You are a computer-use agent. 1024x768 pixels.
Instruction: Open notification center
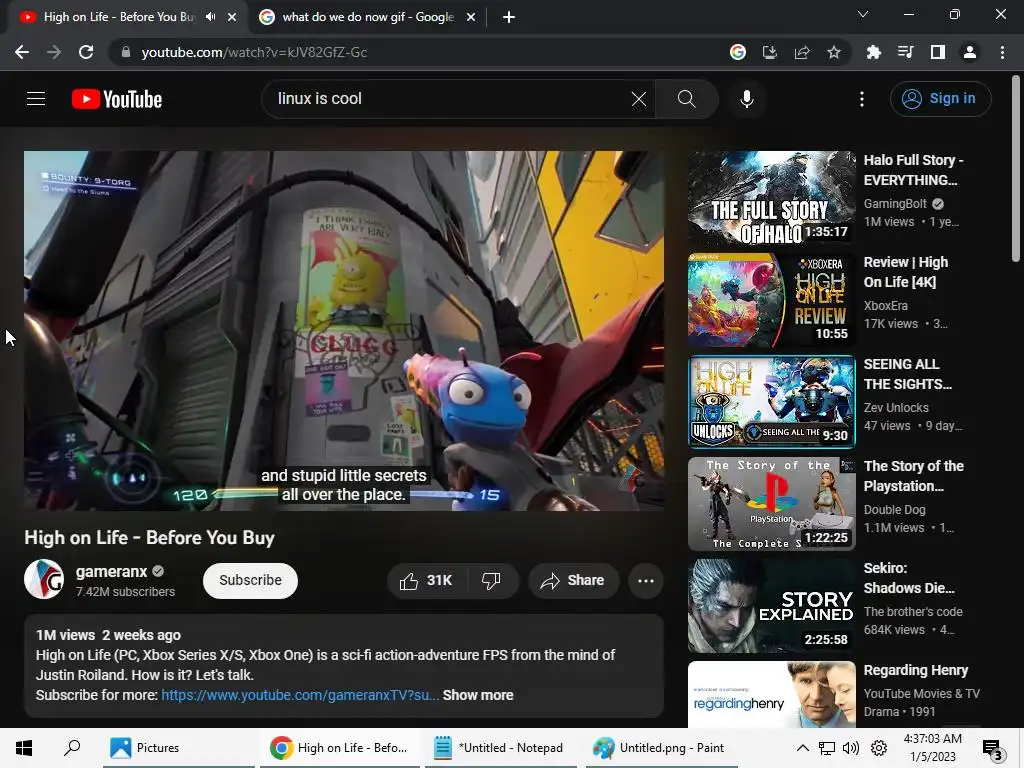click(x=993, y=749)
